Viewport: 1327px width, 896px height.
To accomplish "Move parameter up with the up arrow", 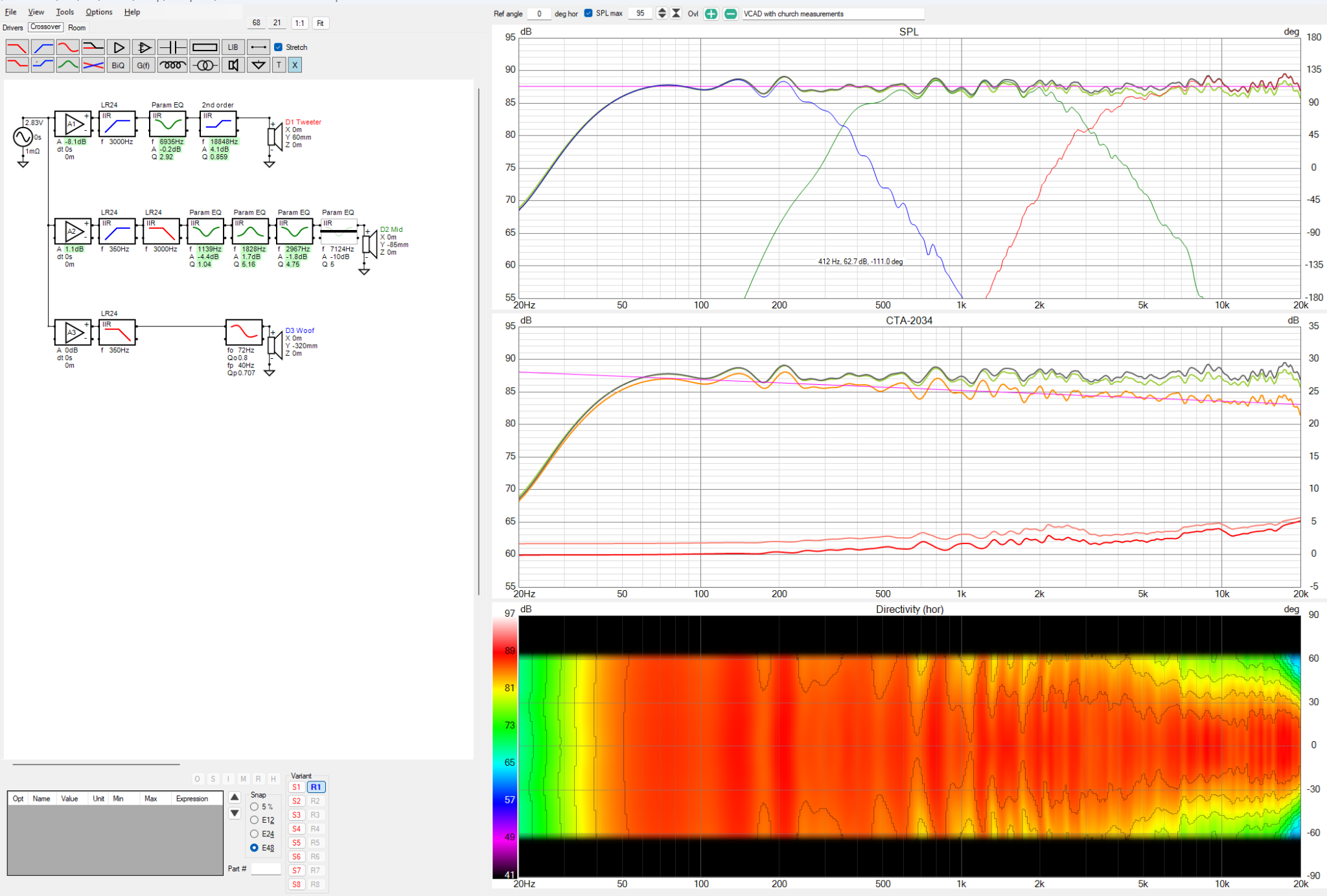I will (235, 798).
